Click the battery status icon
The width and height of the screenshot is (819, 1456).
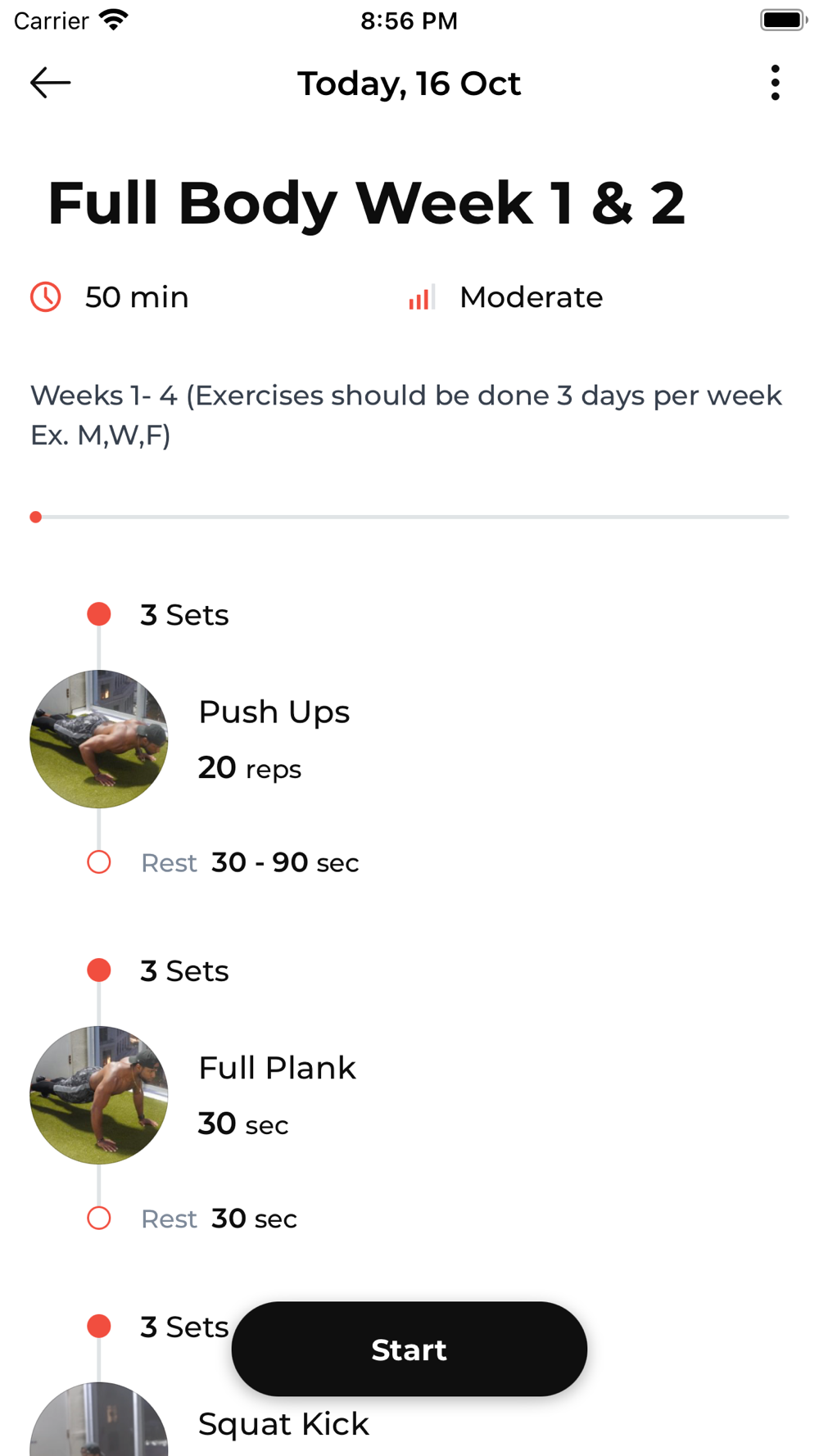coord(784,20)
